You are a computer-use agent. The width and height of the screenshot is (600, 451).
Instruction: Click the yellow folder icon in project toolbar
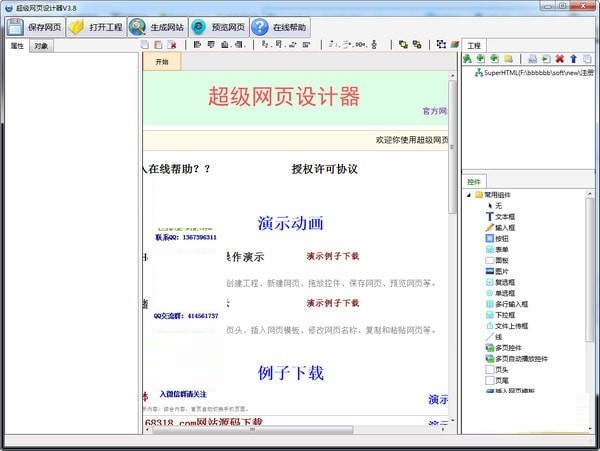[508, 59]
